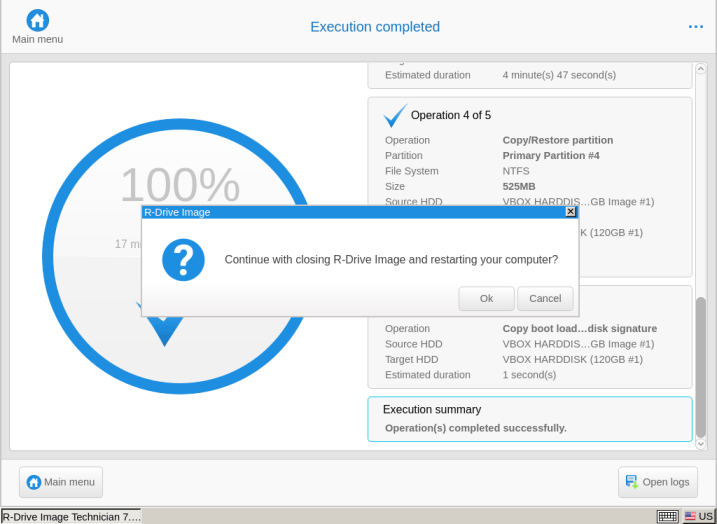The width and height of the screenshot is (717, 524).
Task: Click the question mark dialog icon
Action: pyautogui.click(x=183, y=260)
